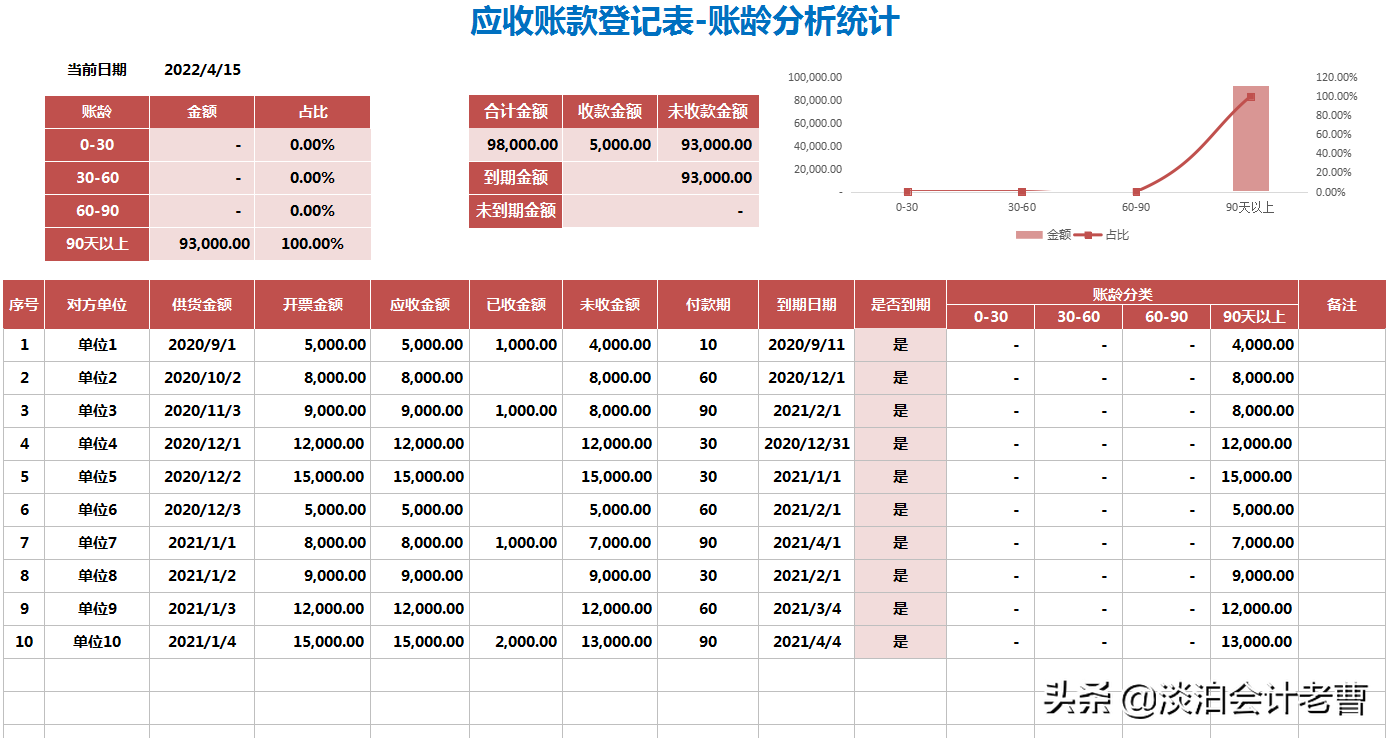Screen dimensions: 1390x738
Task: Select the 单位10 cell in row 10
Action: [x=97, y=641]
